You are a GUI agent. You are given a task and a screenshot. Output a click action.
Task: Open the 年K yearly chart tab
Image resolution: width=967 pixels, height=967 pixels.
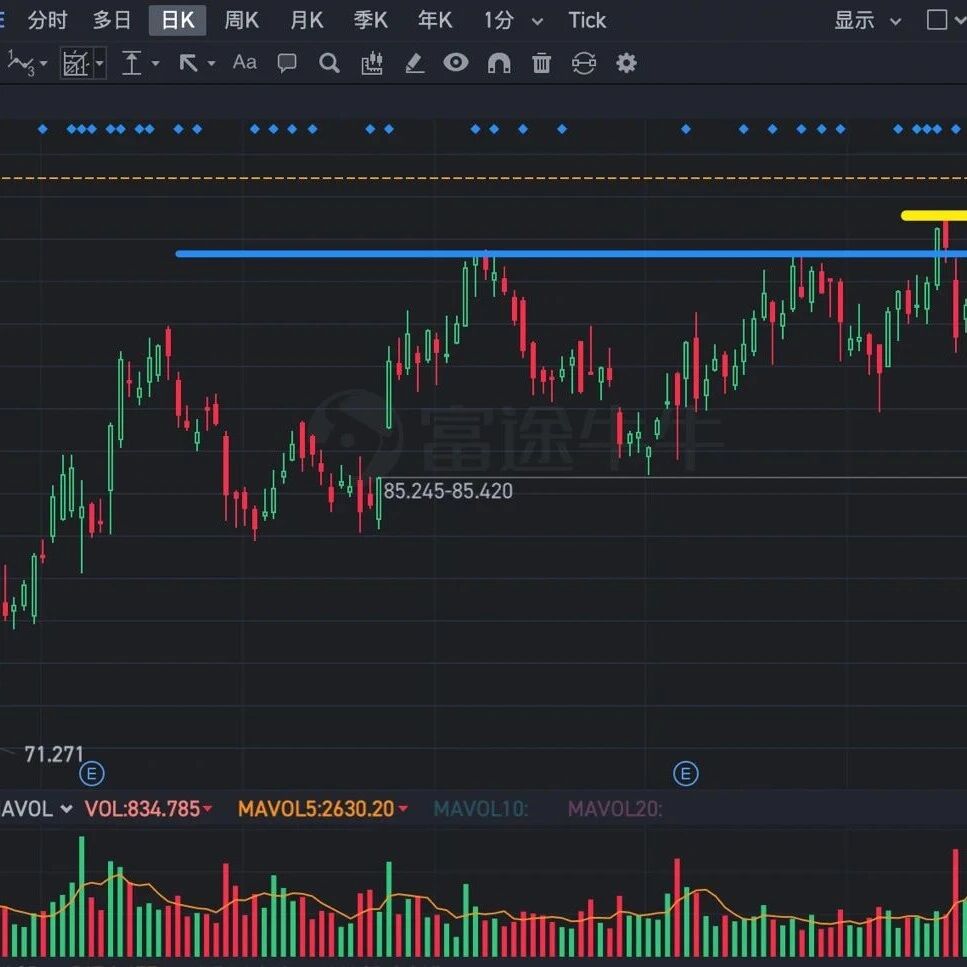point(435,20)
